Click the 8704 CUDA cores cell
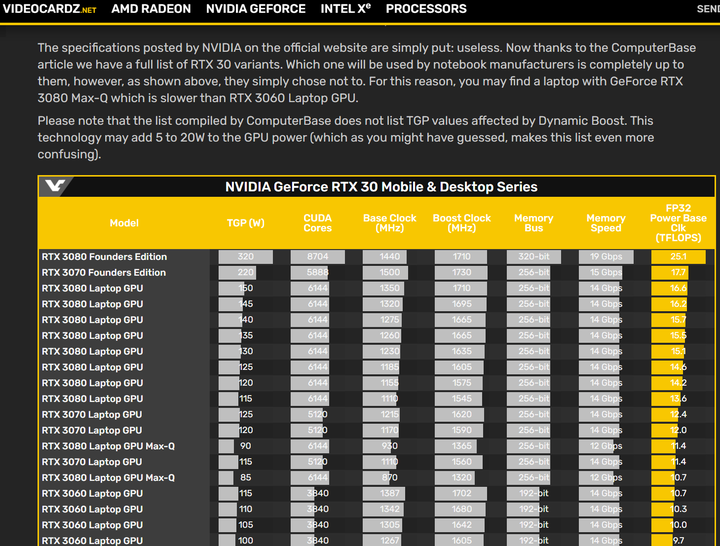Viewport: 720px width, 546px height. (x=317, y=257)
